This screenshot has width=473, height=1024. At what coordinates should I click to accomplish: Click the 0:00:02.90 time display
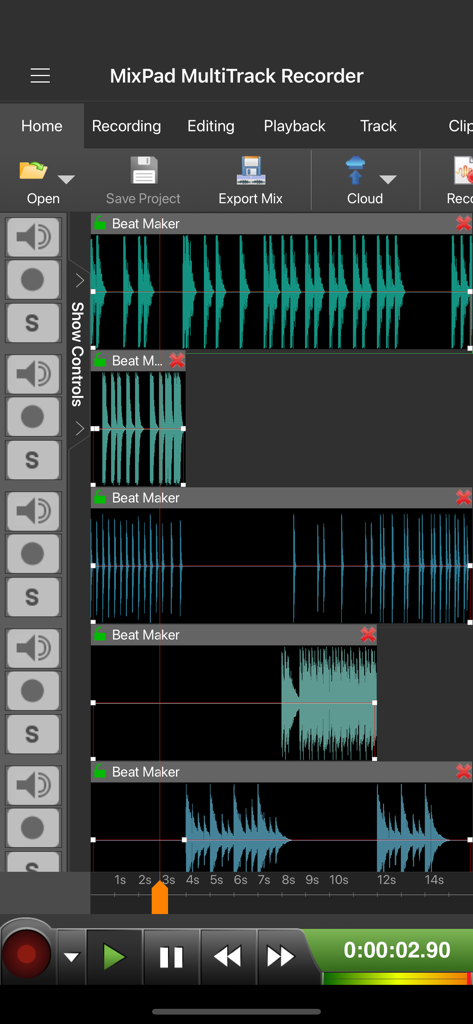click(x=397, y=950)
